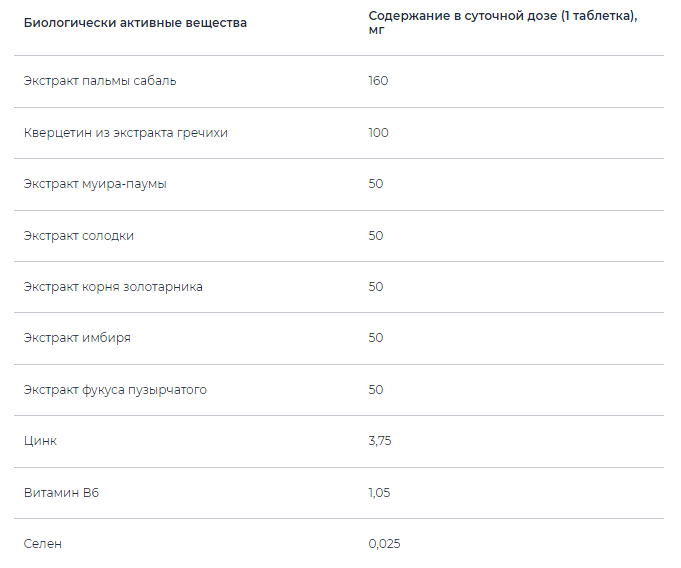Click the "Цинк" row label
This screenshot has height=568, width=681.
(x=39, y=441)
